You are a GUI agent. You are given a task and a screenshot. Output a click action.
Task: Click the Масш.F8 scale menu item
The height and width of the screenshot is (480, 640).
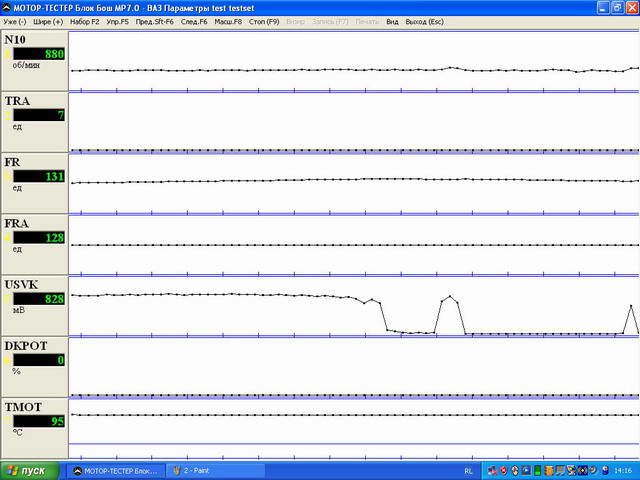[x=228, y=22]
